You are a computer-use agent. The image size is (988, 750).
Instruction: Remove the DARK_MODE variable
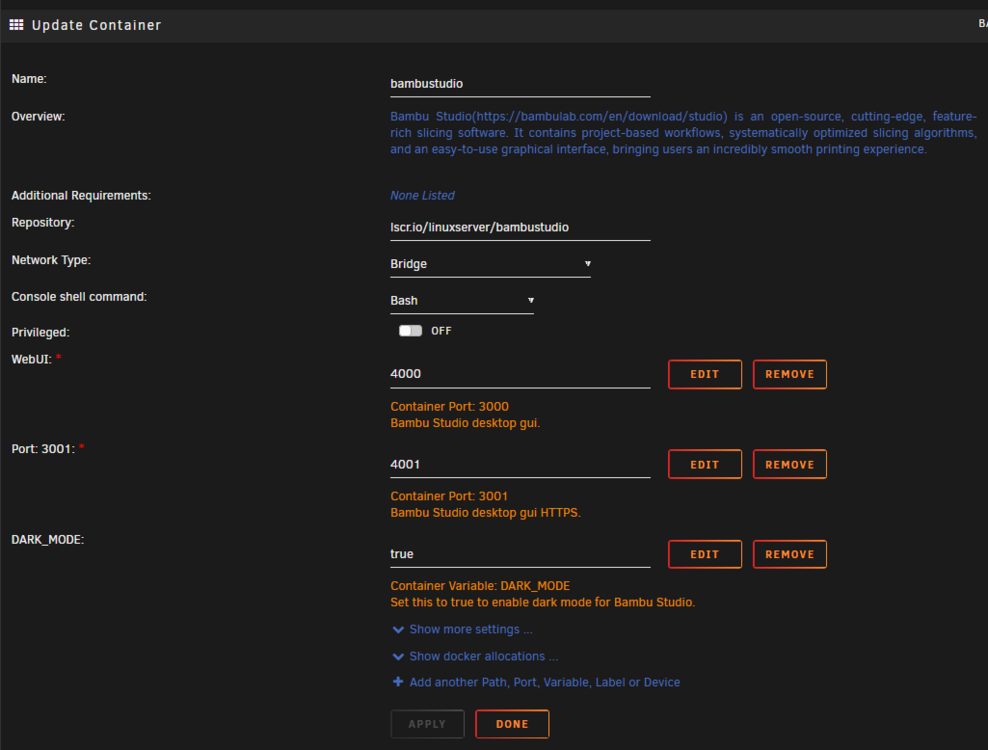(x=790, y=555)
